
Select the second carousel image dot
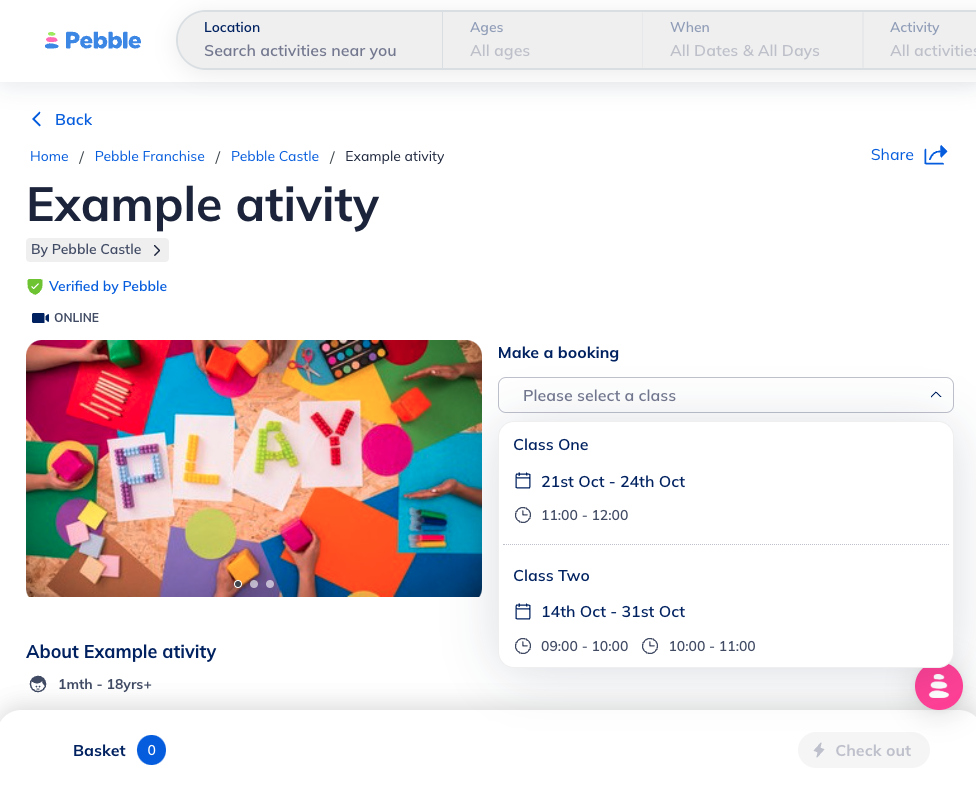254,583
